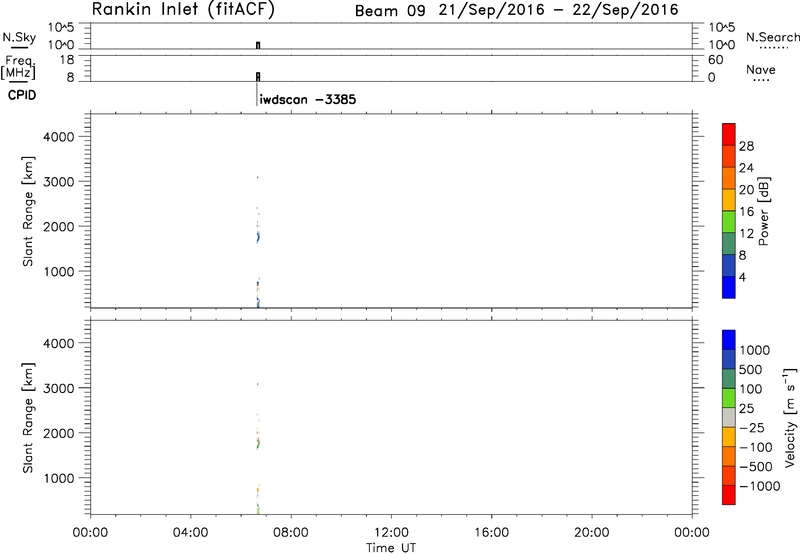Click the velocity data cluster near 1800 km

[x=258, y=443]
